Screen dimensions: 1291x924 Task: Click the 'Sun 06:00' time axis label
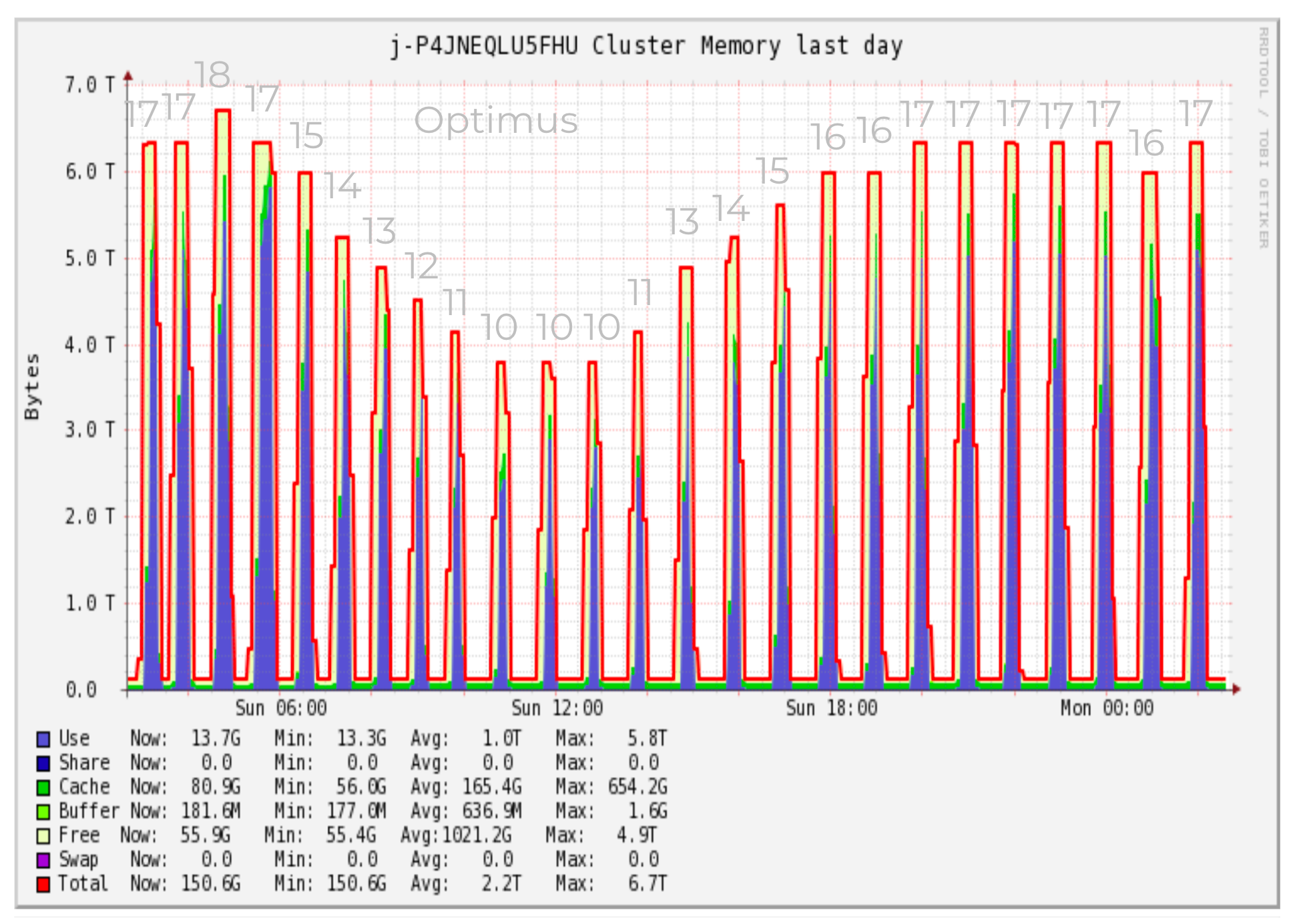pyautogui.click(x=281, y=708)
